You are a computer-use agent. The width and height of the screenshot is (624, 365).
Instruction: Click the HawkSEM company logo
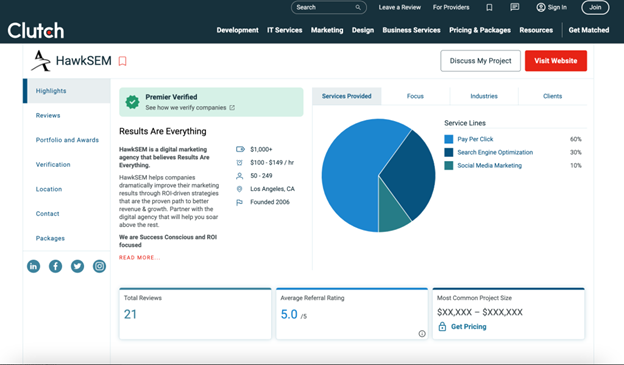41,61
